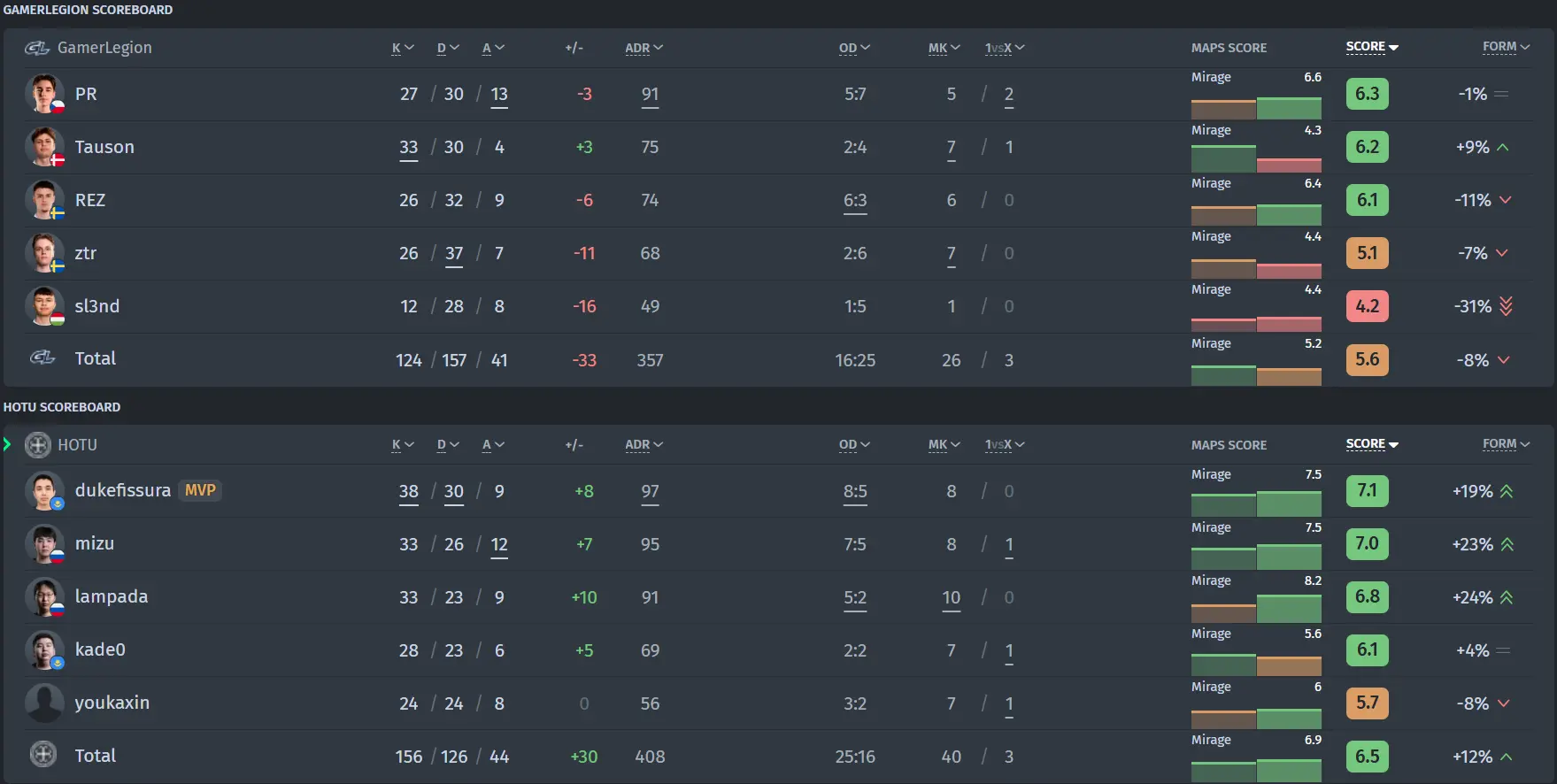Viewport: 1557px width, 784px height.
Task: Click lampada's double up-arrow form icon
Action: point(1507,597)
